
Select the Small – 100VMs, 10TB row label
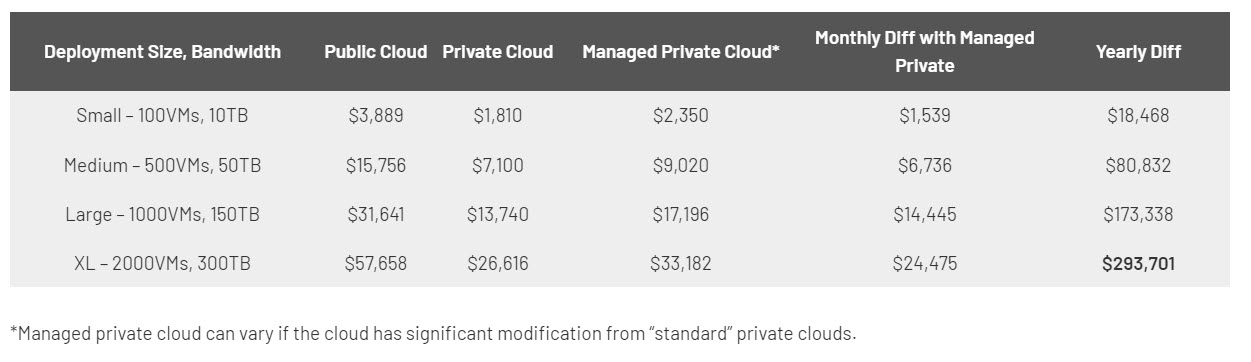click(162, 116)
